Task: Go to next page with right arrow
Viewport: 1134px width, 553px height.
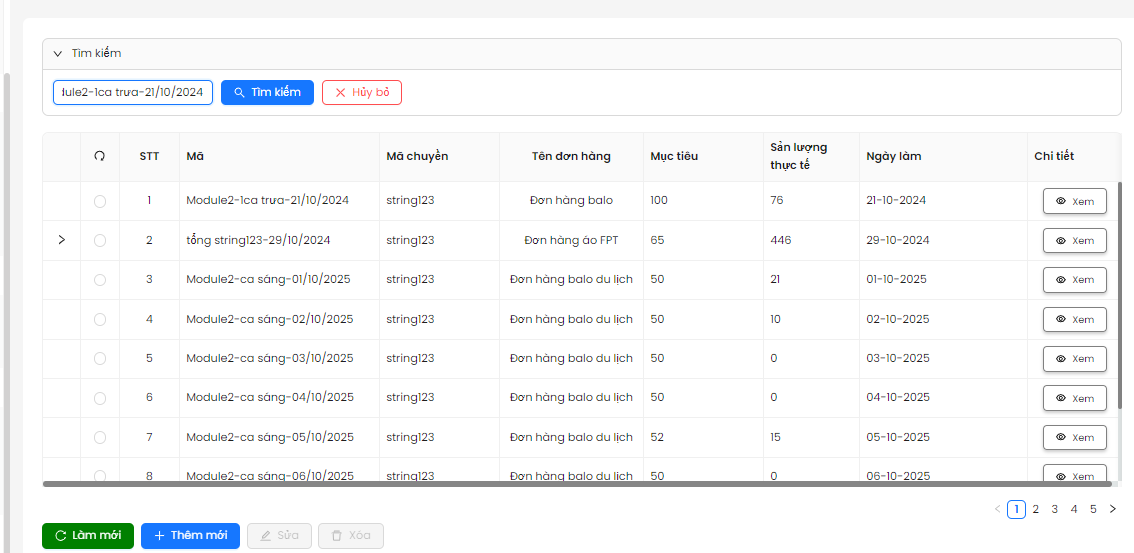Action: coord(1113,509)
